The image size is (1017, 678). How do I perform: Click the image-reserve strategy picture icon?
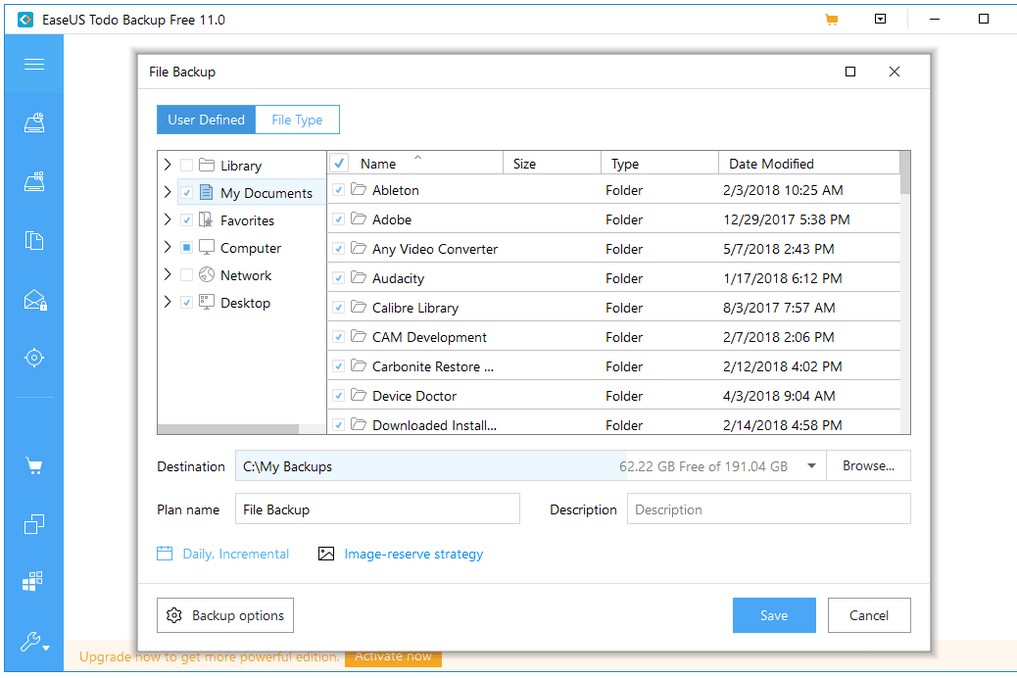[326, 553]
